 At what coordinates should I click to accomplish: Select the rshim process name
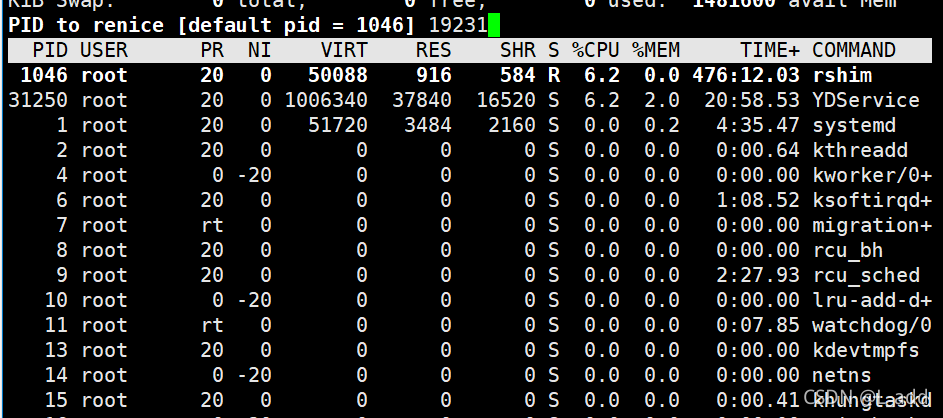(842, 75)
